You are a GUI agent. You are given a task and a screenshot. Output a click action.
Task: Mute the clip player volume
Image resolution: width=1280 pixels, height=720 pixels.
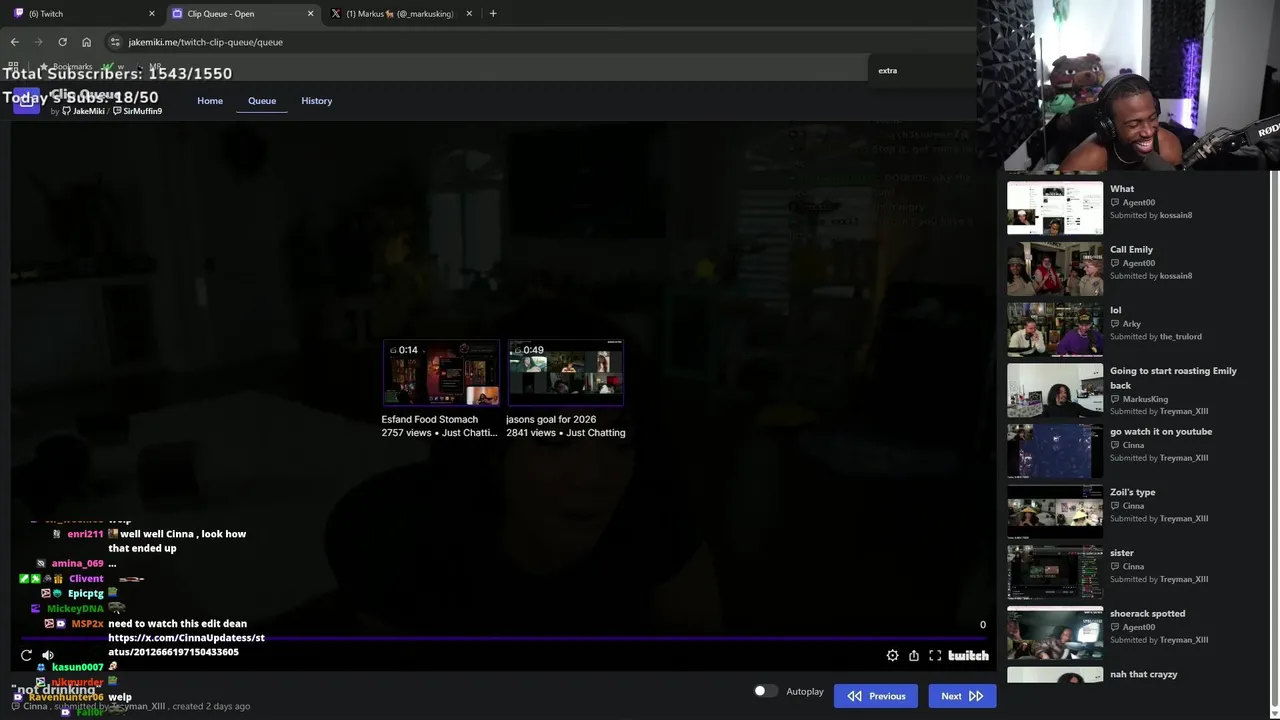(x=48, y=656)
